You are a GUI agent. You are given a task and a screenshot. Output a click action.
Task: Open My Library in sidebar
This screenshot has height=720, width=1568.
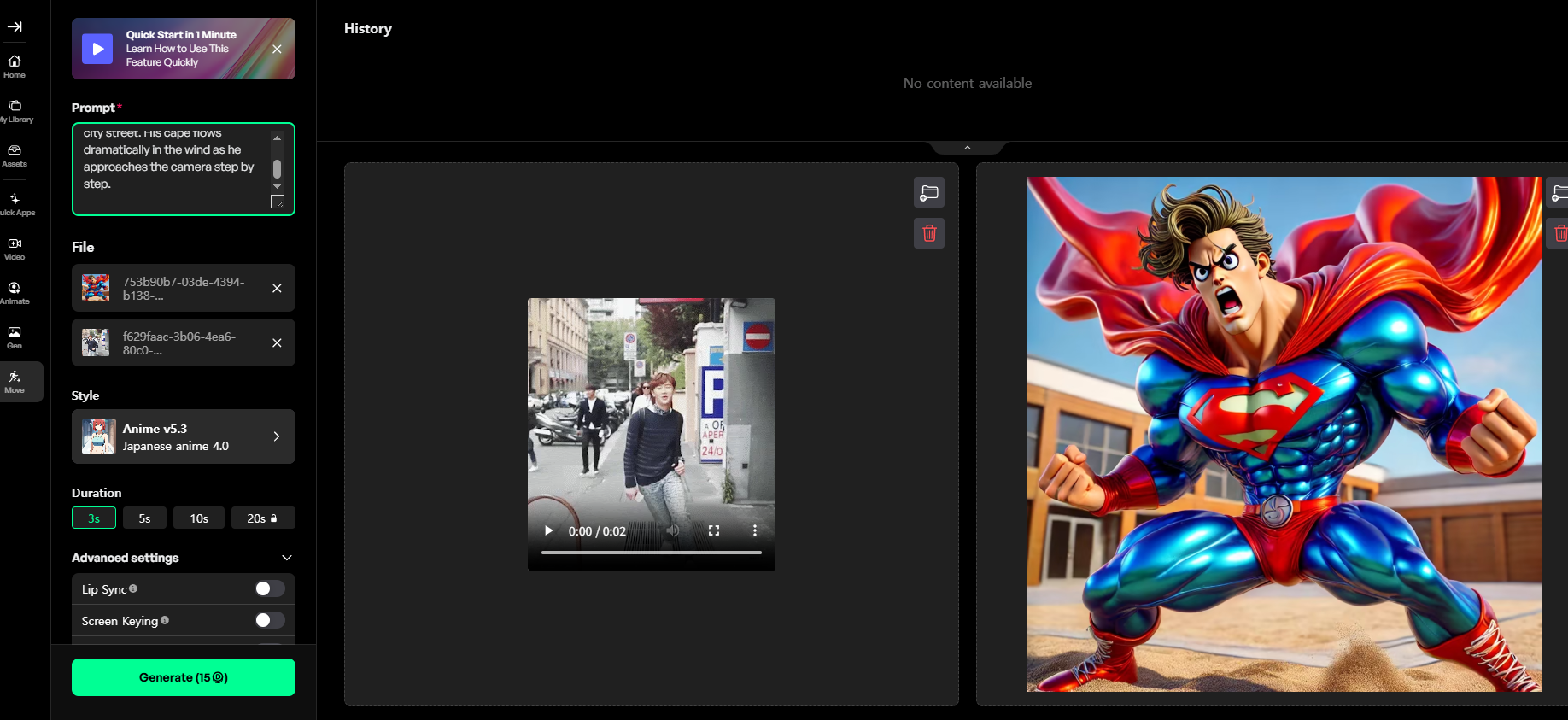(x=15, y=111)
